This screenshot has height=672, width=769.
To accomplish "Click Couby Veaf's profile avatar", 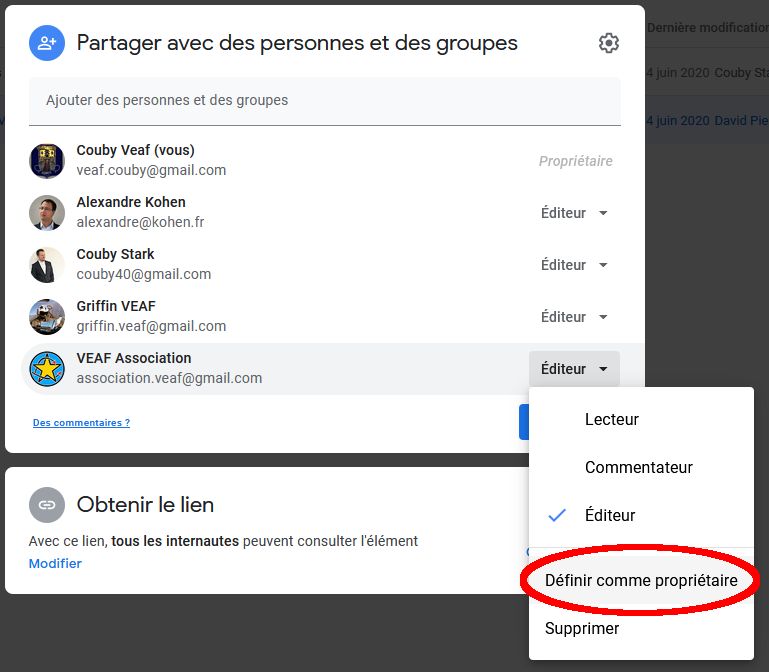I will pyautogui.click(x=47, y=161).
